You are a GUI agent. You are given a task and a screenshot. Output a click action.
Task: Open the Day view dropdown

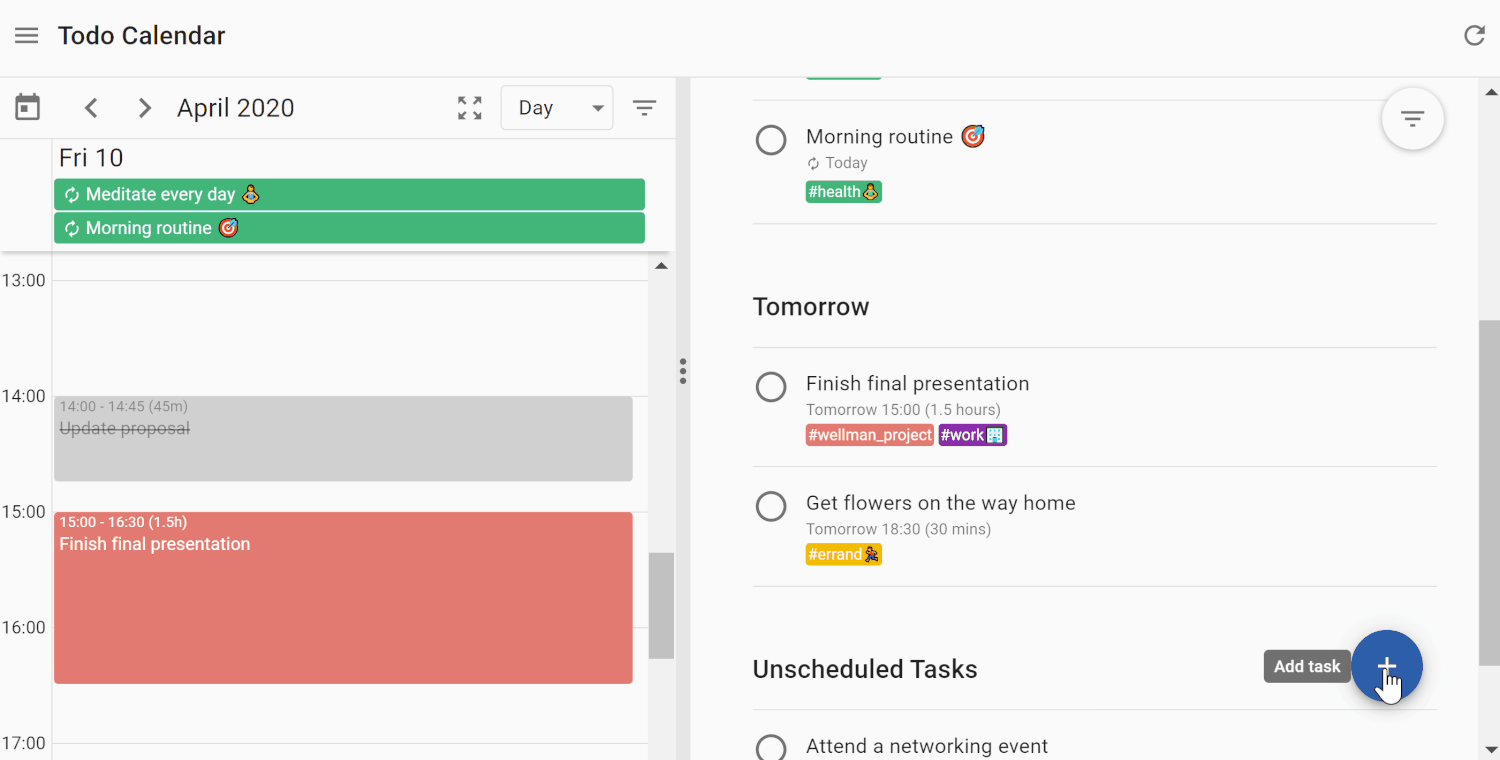(x=557, y=108)
